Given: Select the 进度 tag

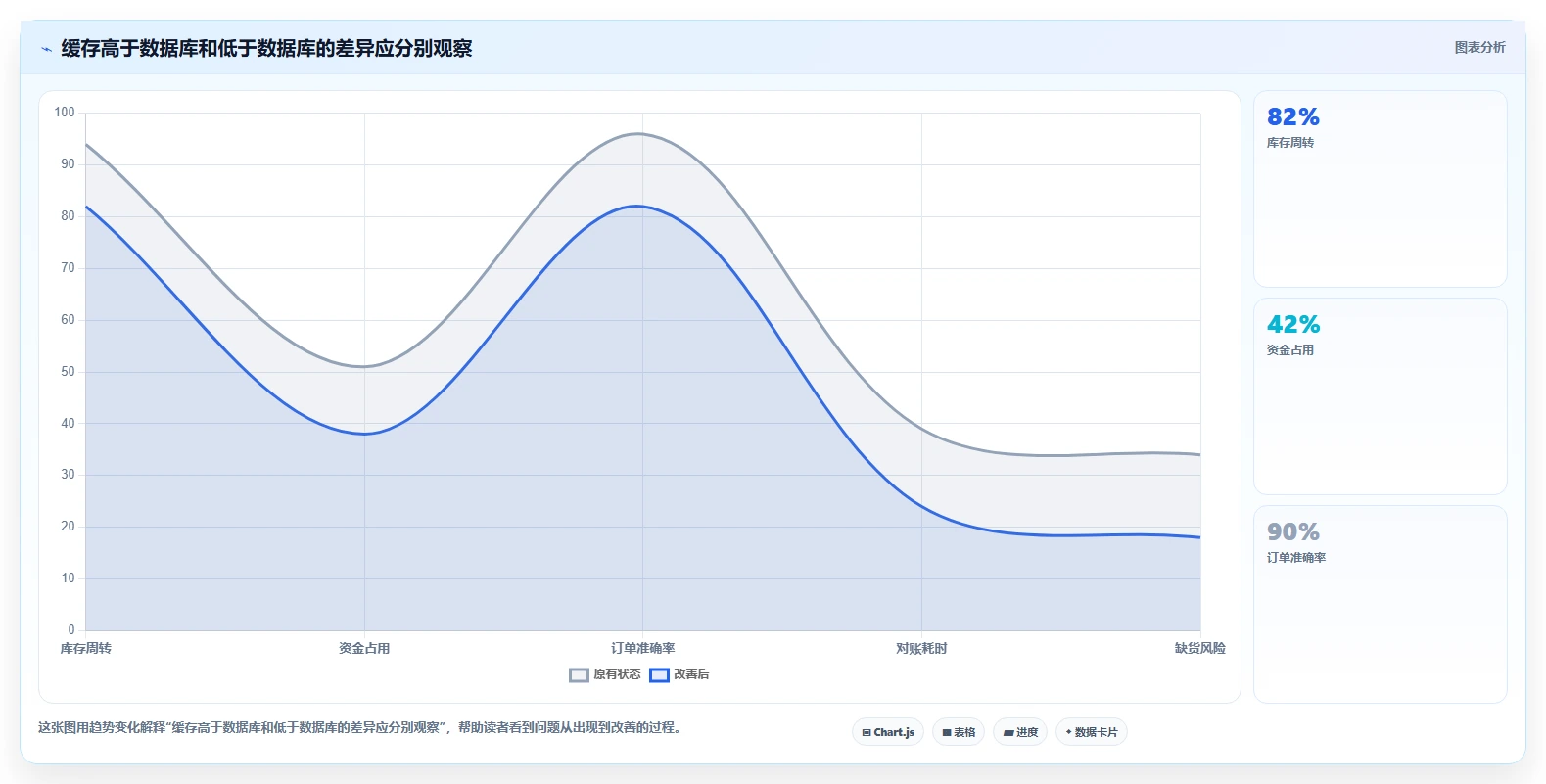Looking at the screenshot, I should [1020, 732].
